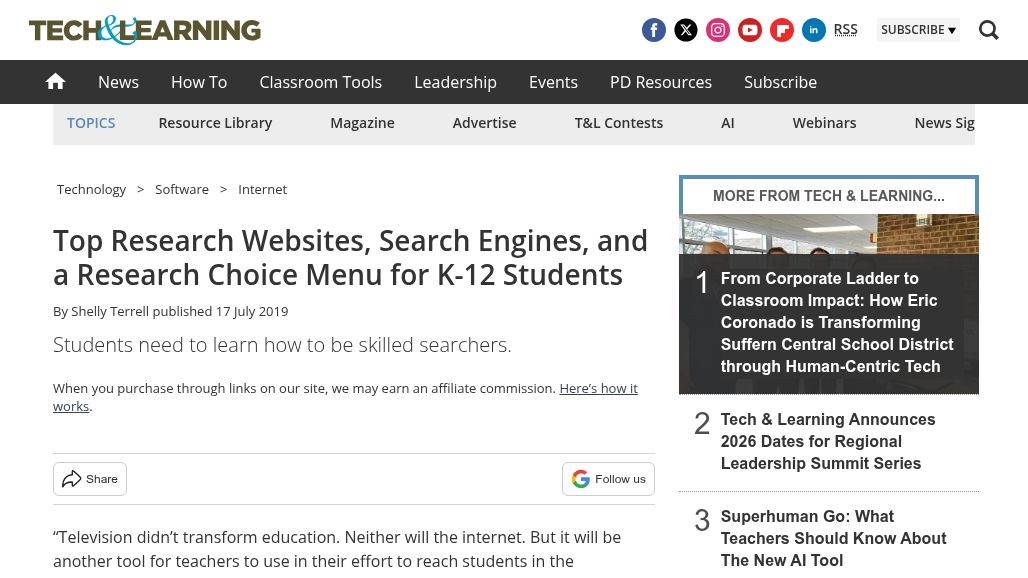This screenshot has height=578, width=1028.
Task: Click the YouTube channel icon
Action: (750, 30)
